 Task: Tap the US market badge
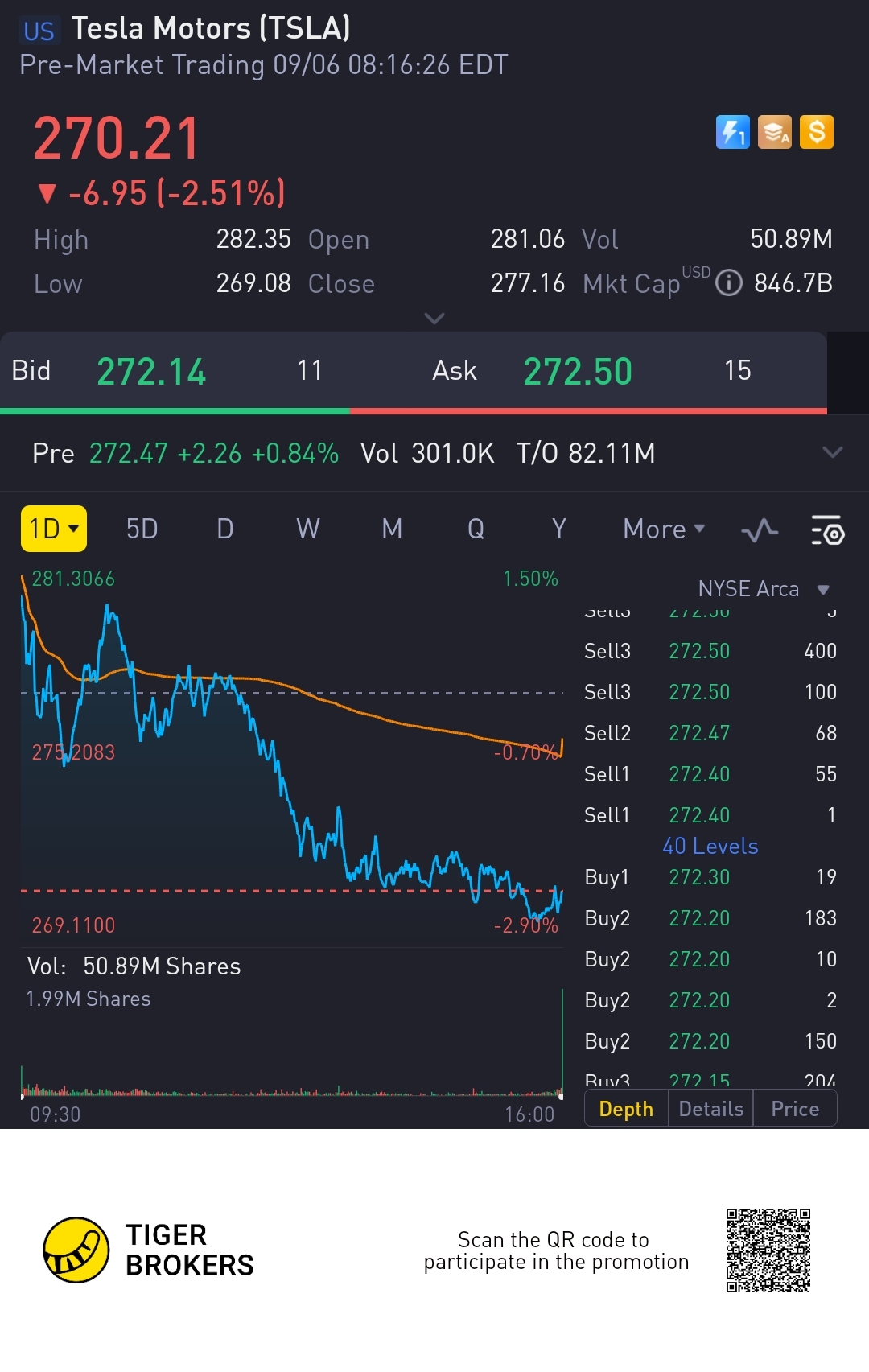click(39, 31)
